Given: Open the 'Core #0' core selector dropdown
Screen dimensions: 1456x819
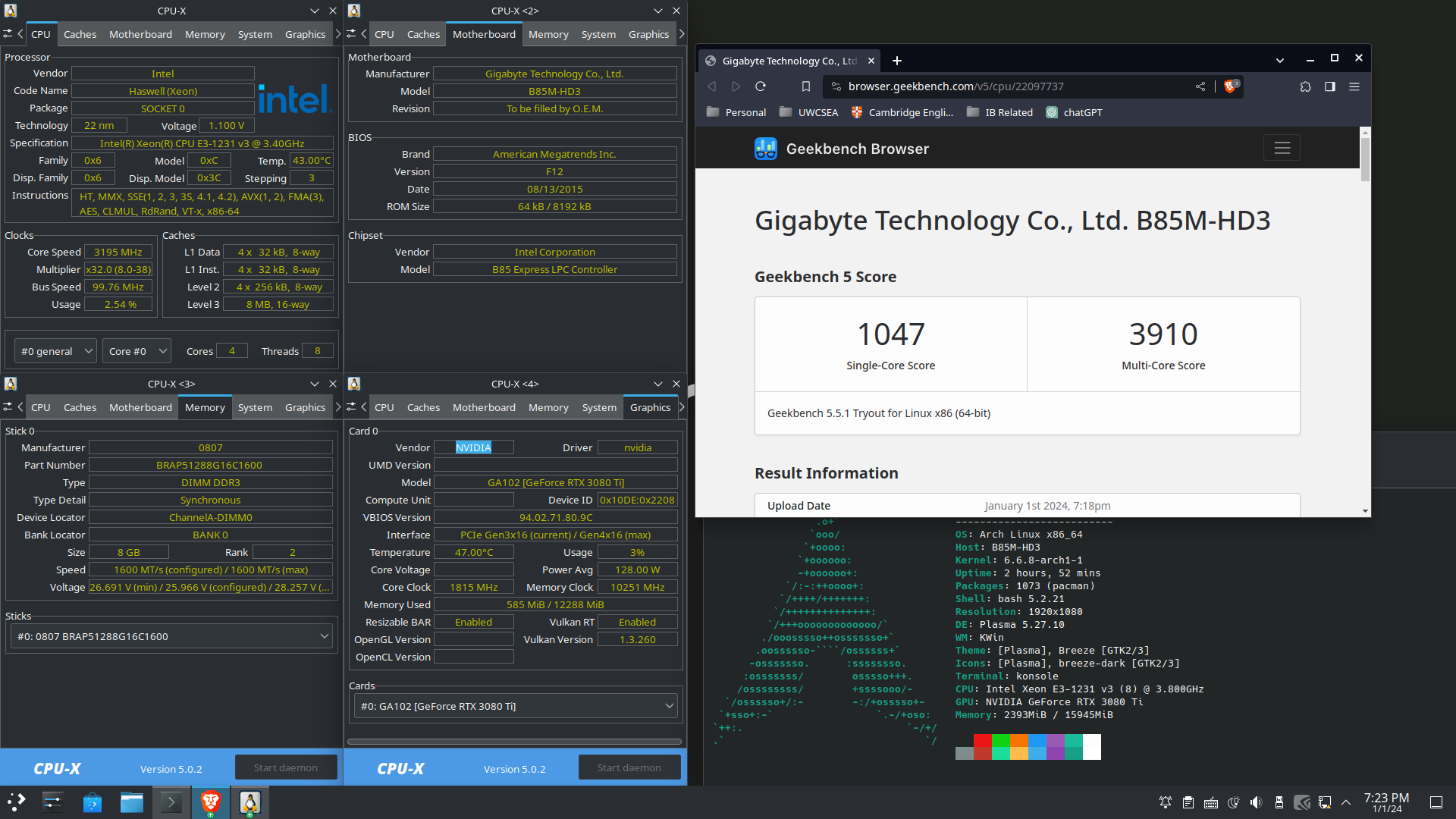Looking at the screenshot, I should [136, 351].
